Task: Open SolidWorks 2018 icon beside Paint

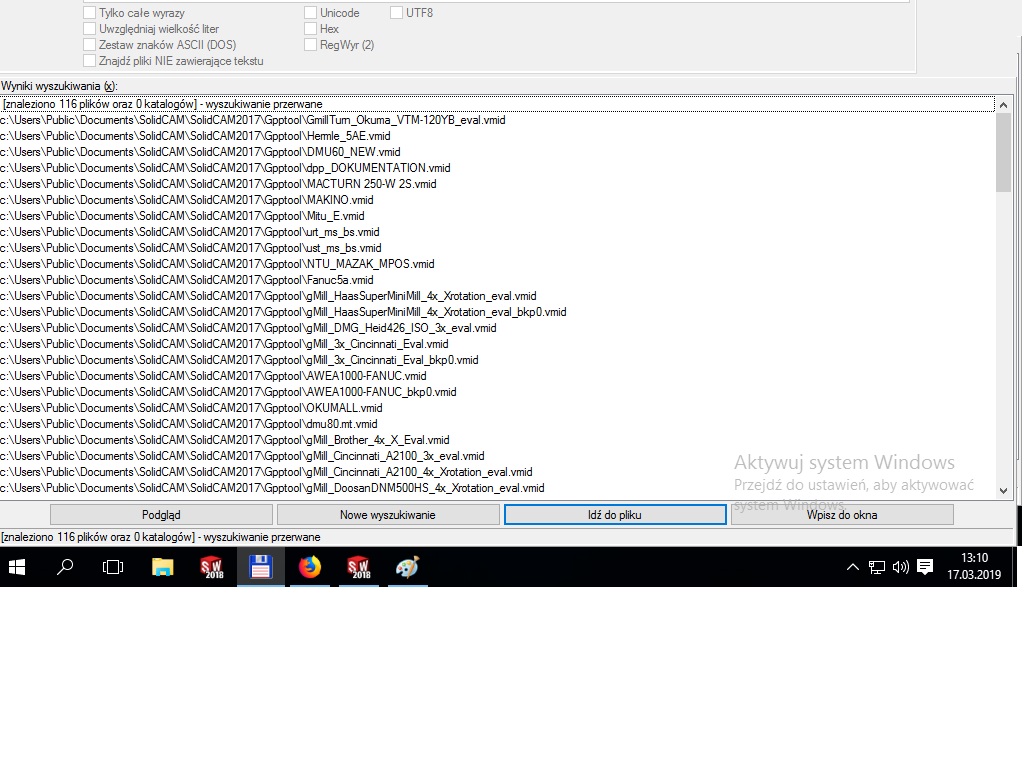Action: pyautogui.click(x=359, y=567)
